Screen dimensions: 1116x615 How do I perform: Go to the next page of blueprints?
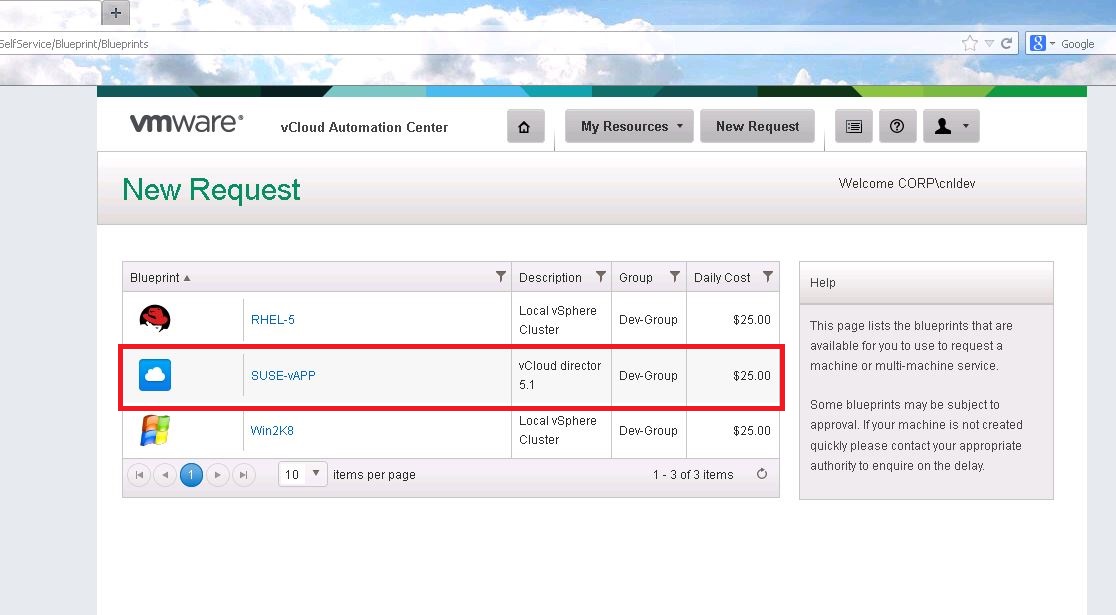(218, 475)
